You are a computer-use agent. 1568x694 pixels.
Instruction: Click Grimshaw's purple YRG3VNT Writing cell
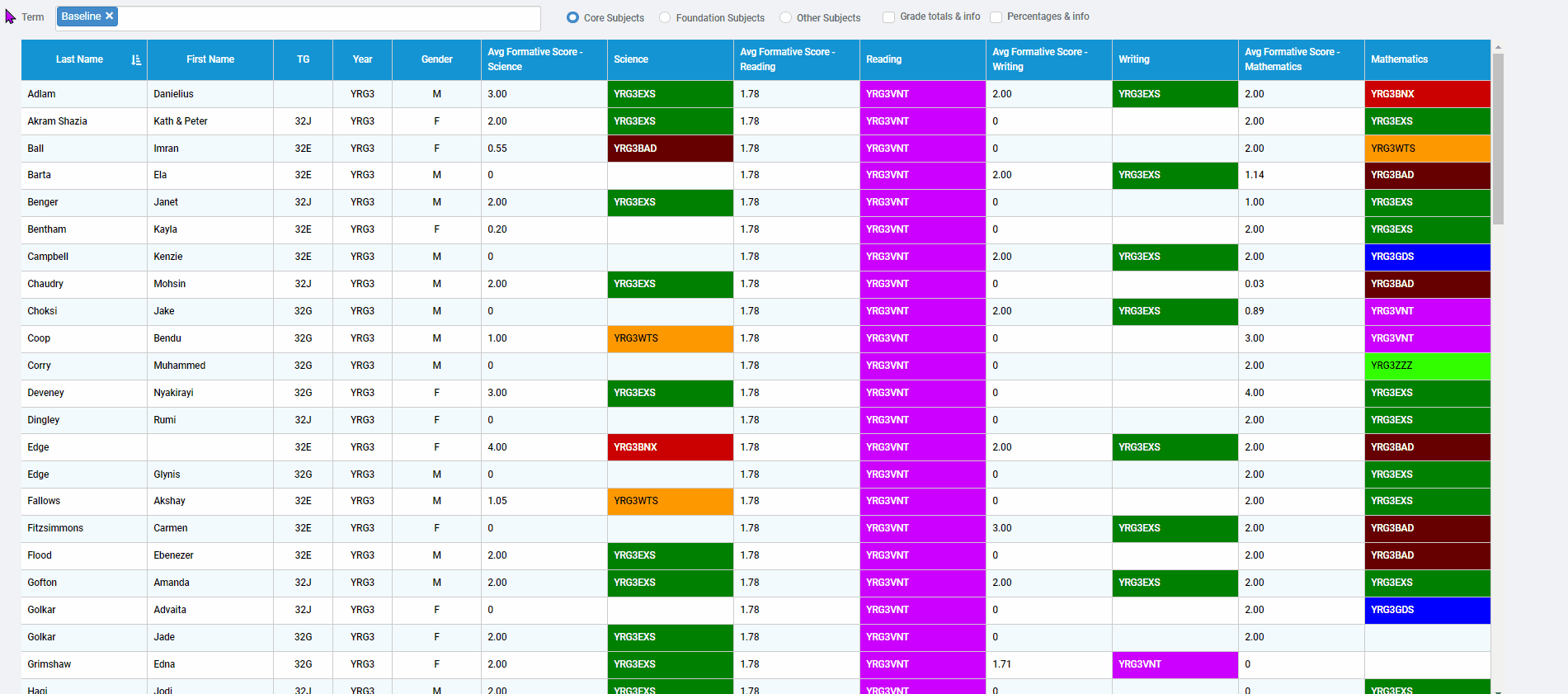(1175, 664)
